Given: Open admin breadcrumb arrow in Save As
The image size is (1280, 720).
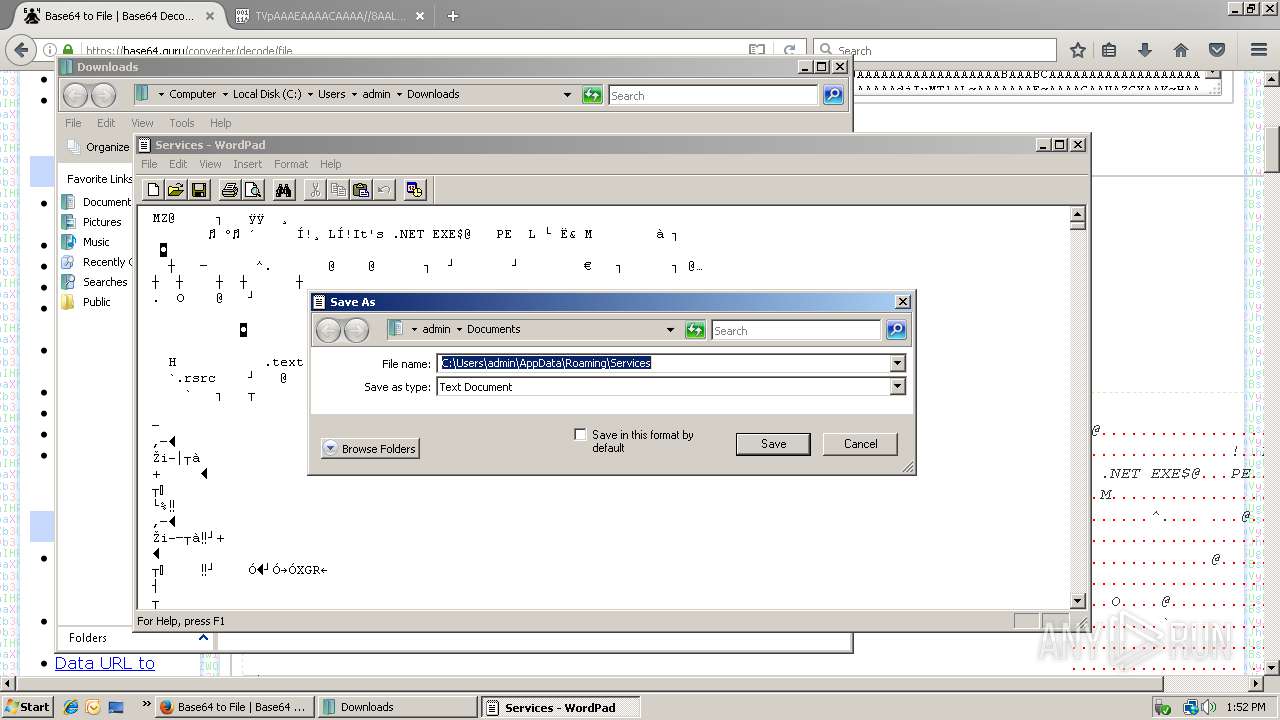Looking at the screenshot, I should pyautogui.click(x=415, y=329).
